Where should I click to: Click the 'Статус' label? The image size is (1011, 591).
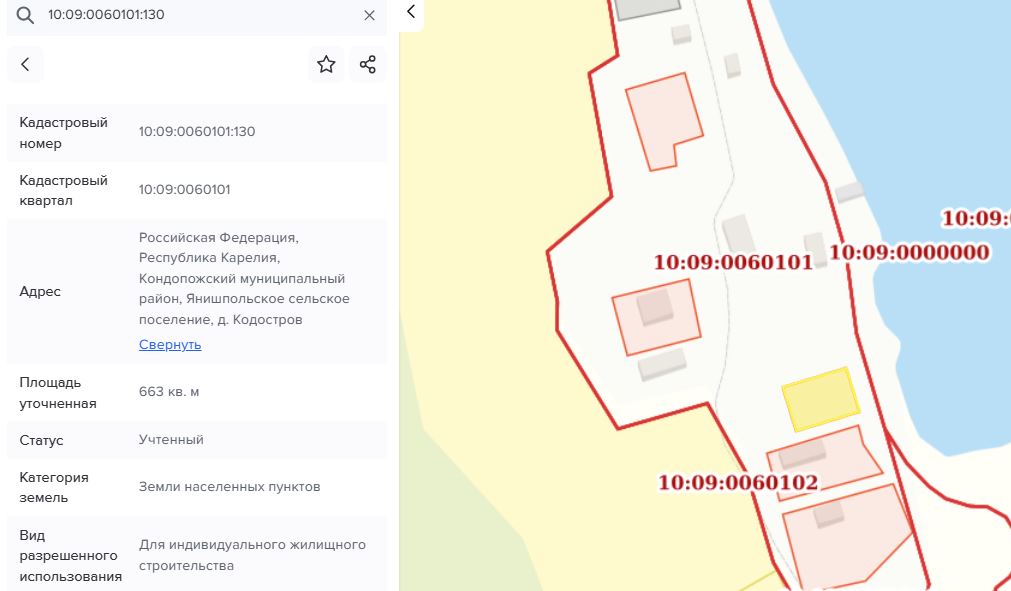(41, 440)
